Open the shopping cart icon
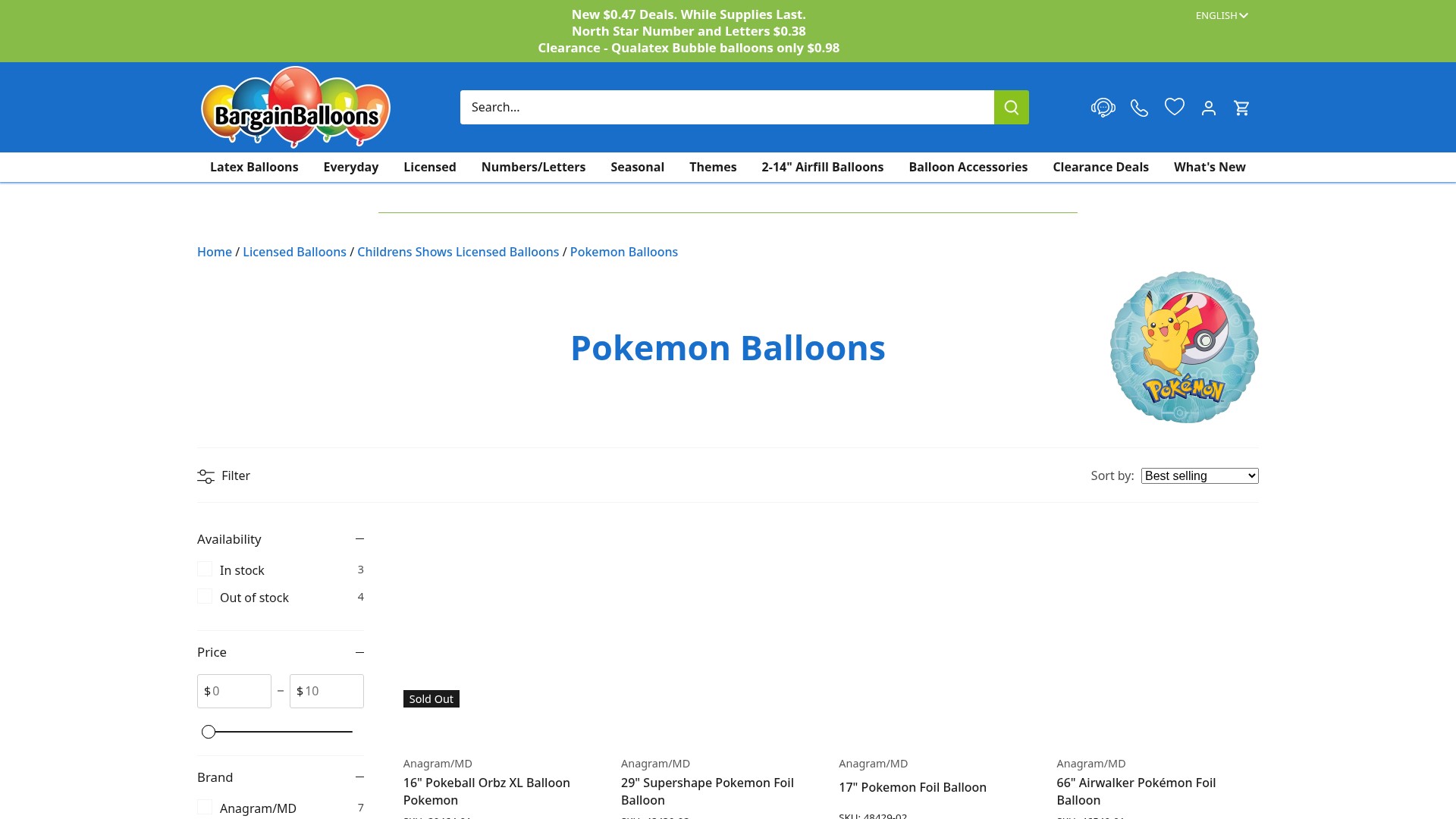 click(x=1241, y=108)
